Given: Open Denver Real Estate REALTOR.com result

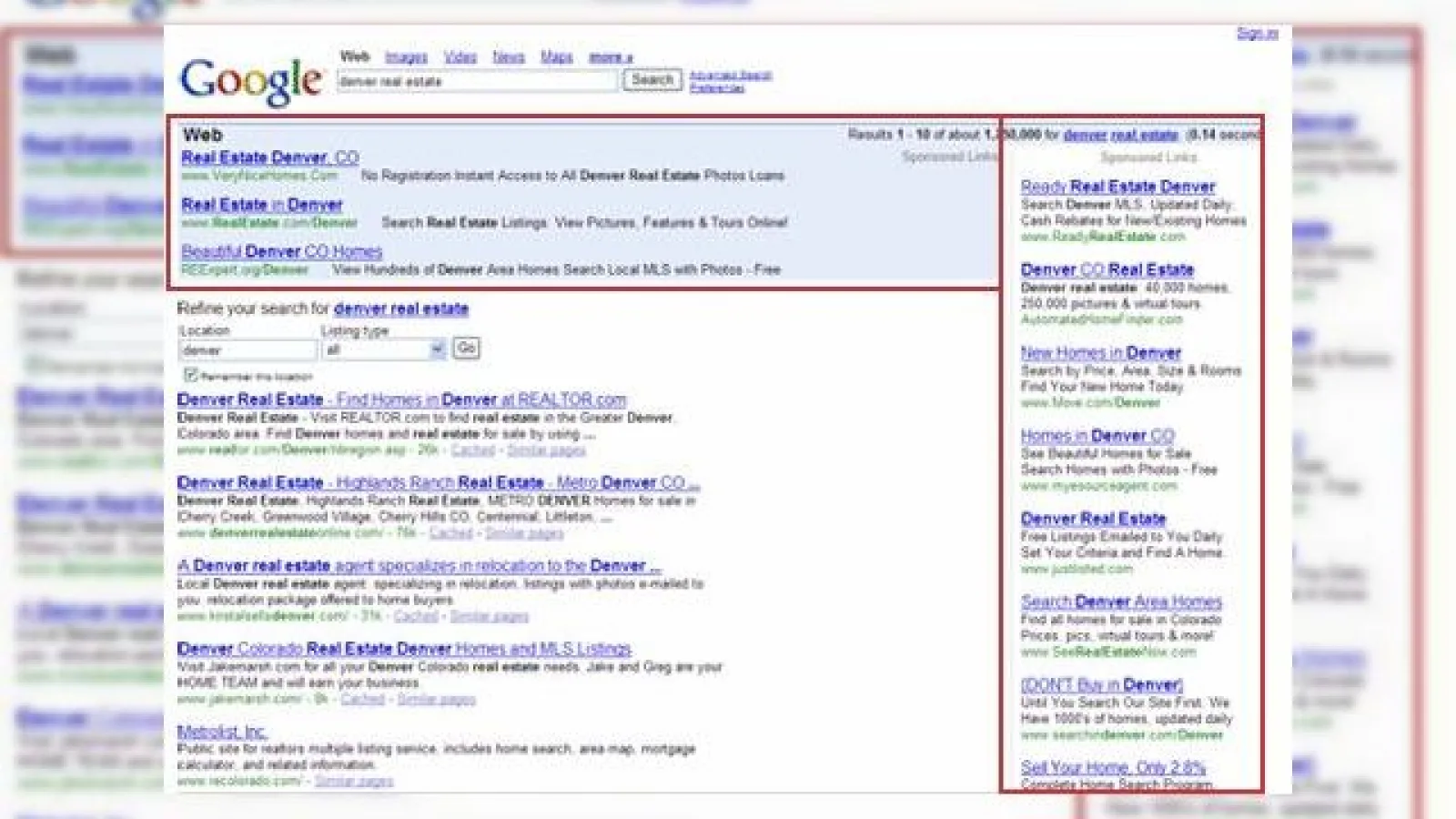Looking at the screenshot, I should coord(401,399).
